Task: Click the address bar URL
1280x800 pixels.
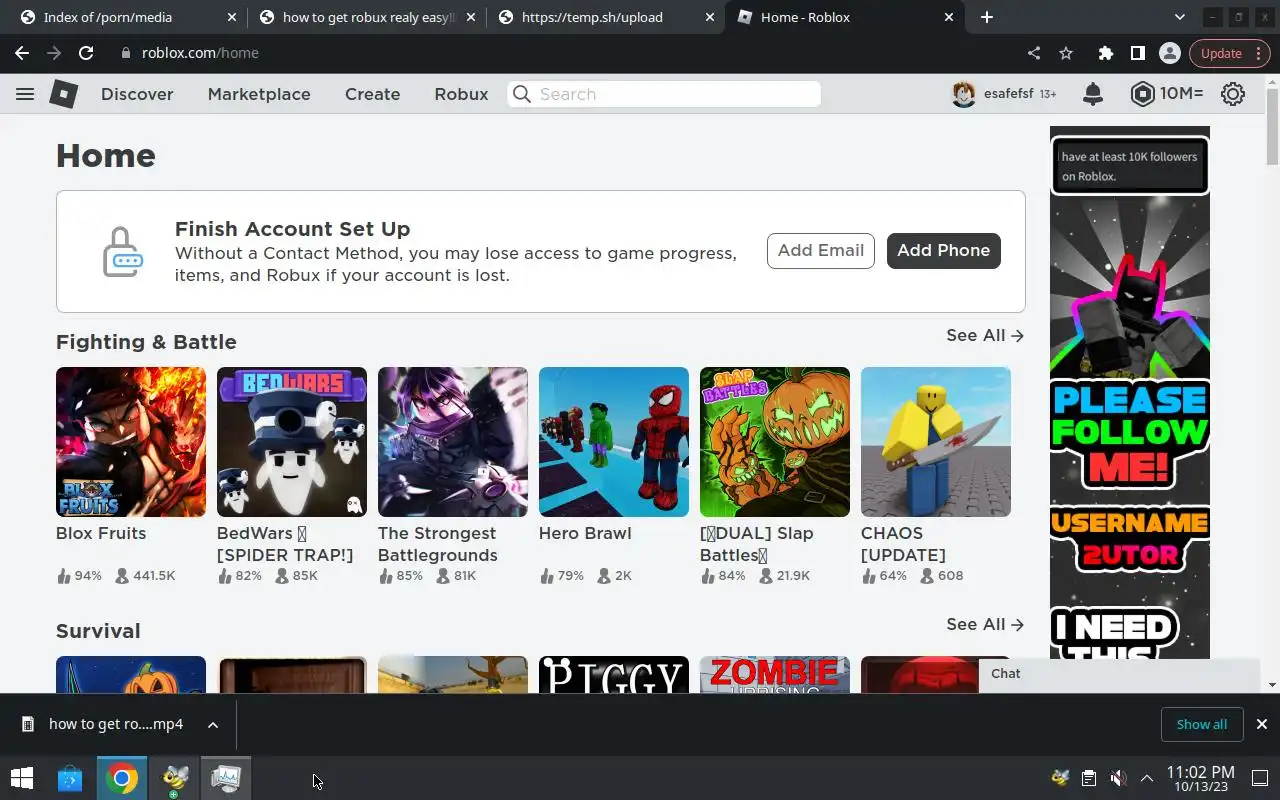Action: click(x=200, y=53)
